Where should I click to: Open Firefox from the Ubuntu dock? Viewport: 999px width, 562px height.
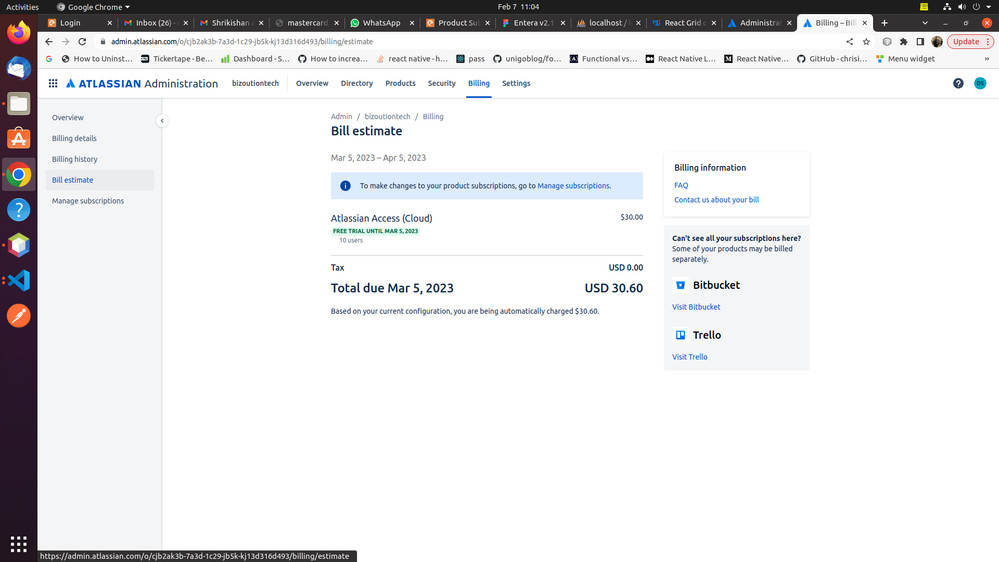(x=18, y=33)
